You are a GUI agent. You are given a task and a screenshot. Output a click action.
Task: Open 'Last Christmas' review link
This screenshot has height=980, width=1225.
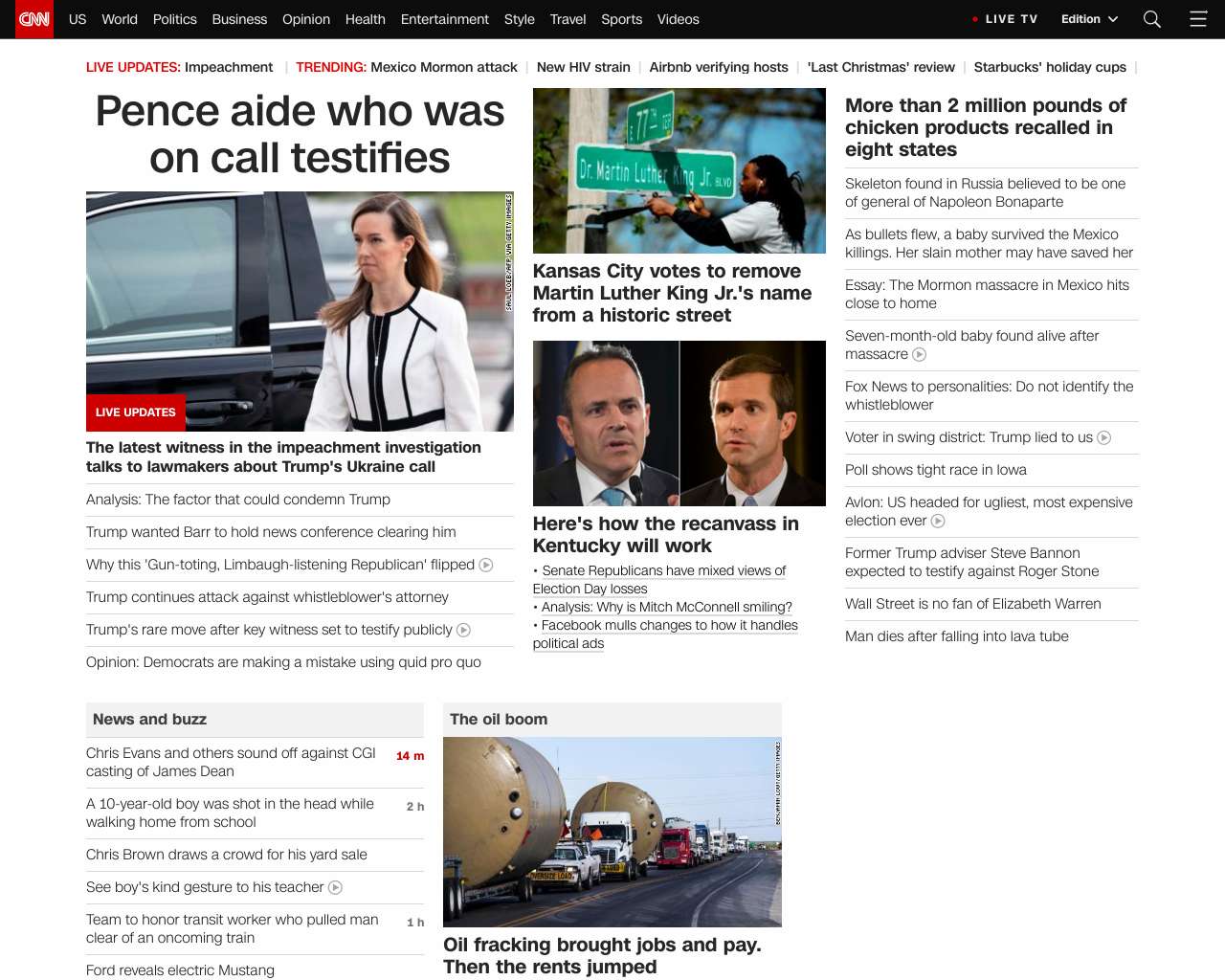(x=881, y=67)
